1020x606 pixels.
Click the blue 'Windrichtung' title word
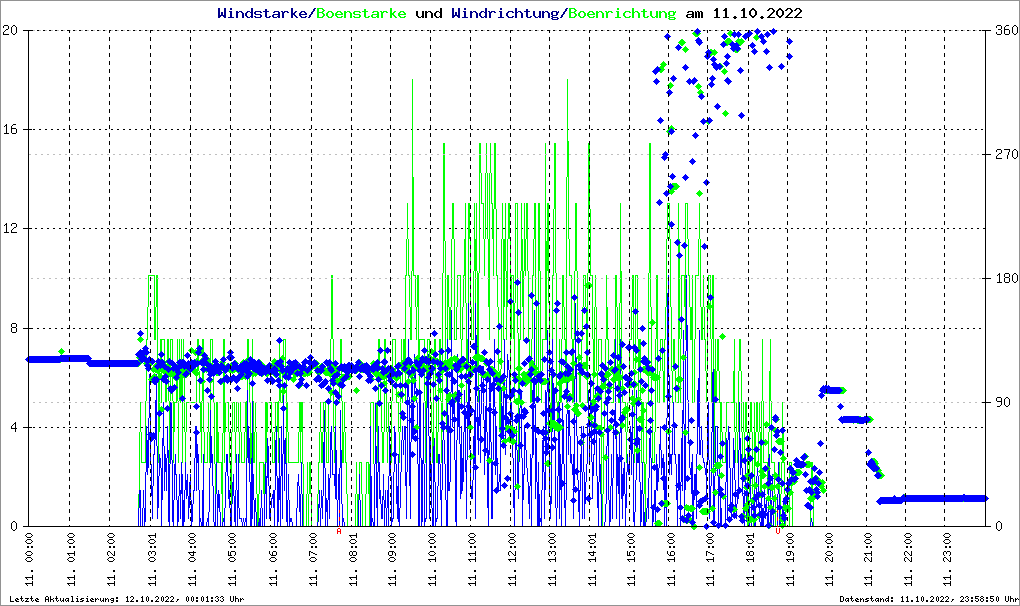(505, 13)
